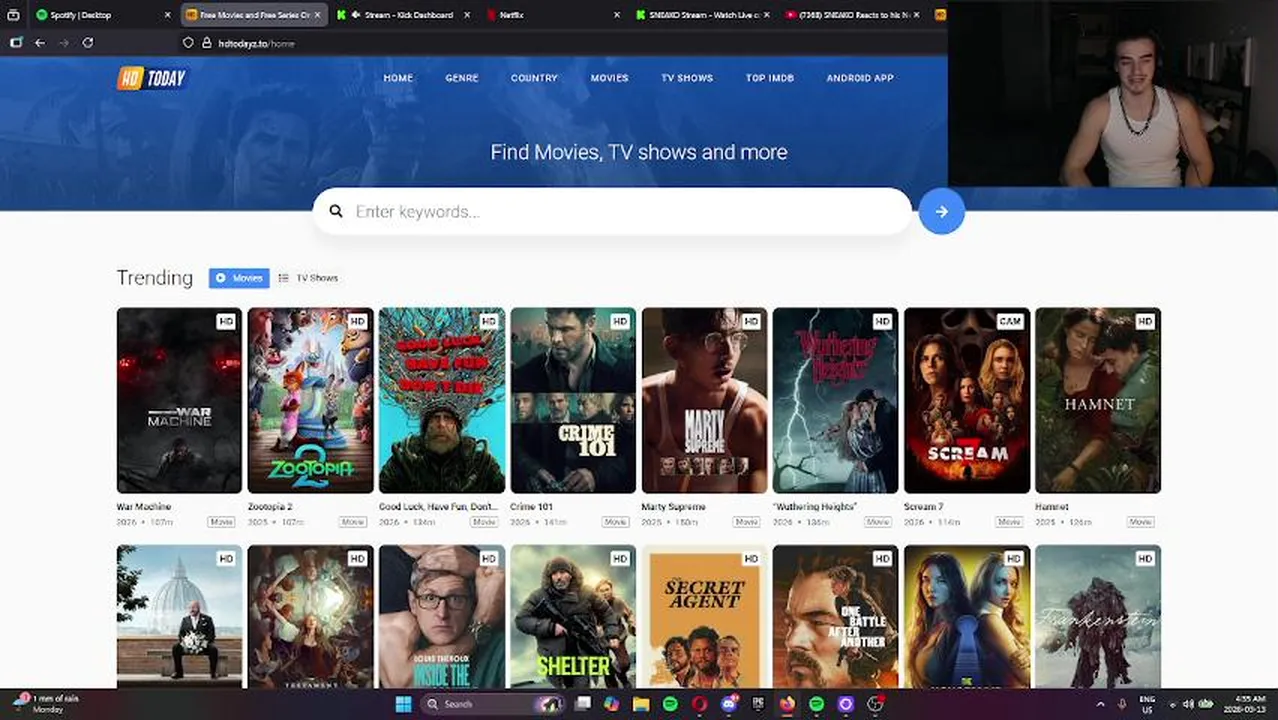This screenshot has width=1278, height=720.
Task: Go to Movies in the top navigation
Action: click(x=609, y=78)
